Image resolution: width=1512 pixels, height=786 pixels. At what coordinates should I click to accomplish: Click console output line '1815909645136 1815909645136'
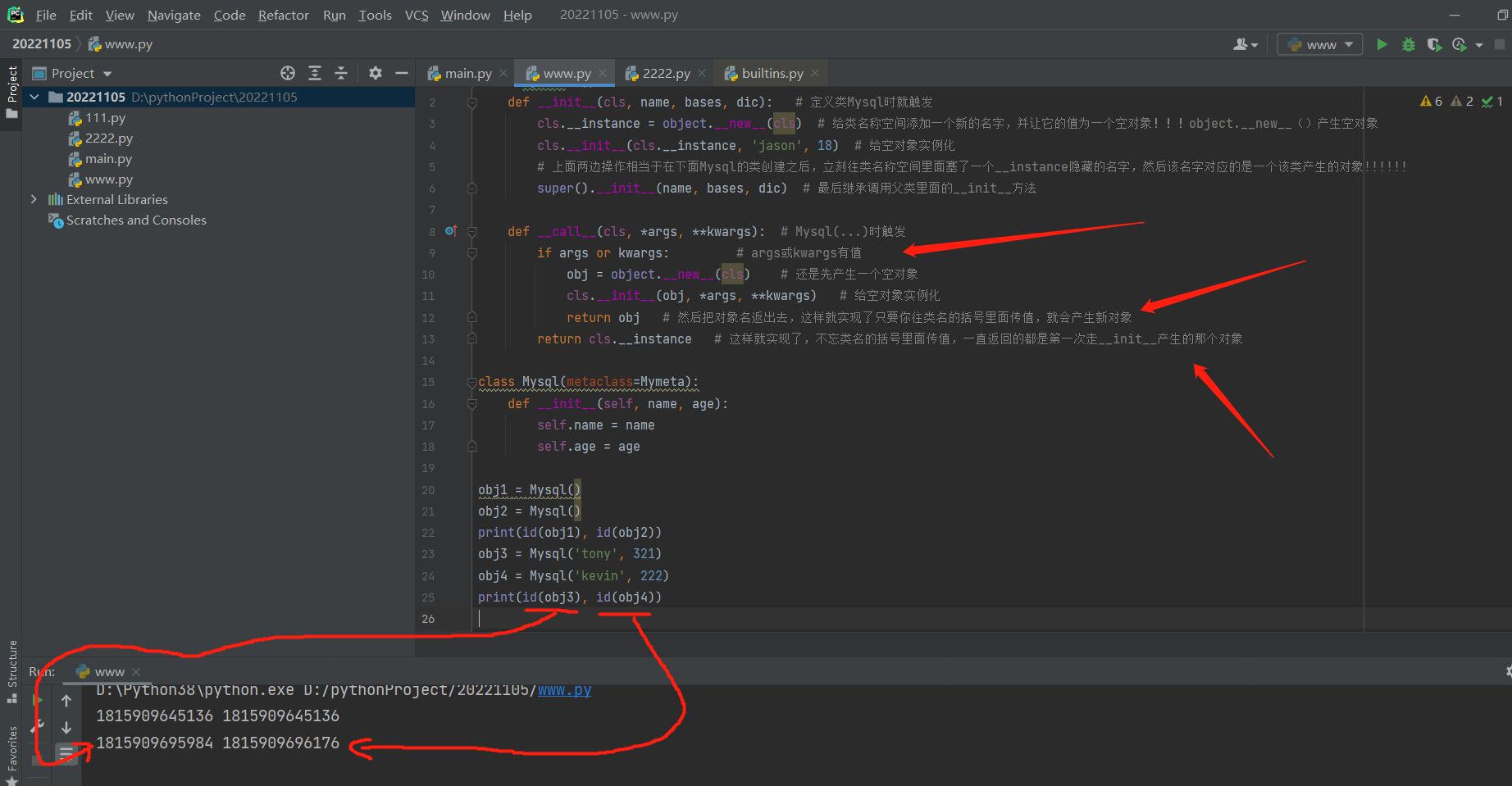coord(217,716)
